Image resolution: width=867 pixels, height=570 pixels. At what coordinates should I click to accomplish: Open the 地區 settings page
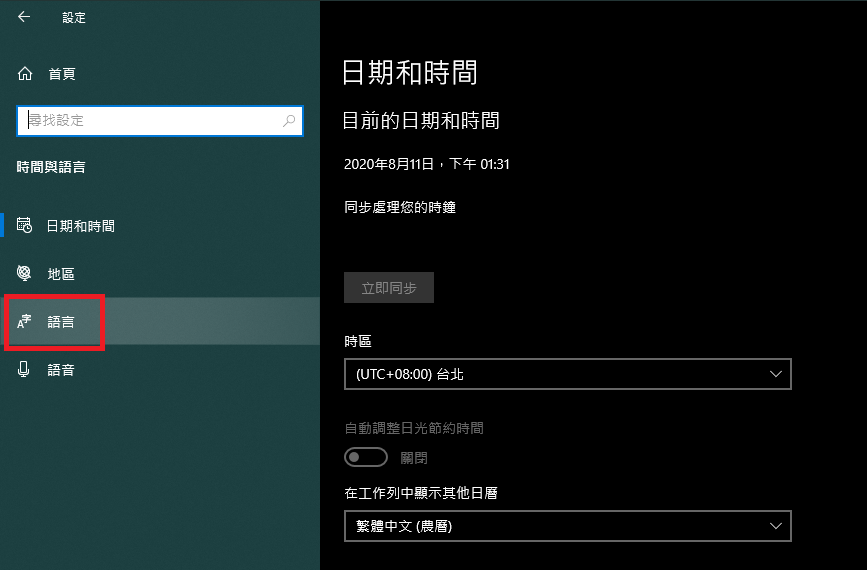61,274
